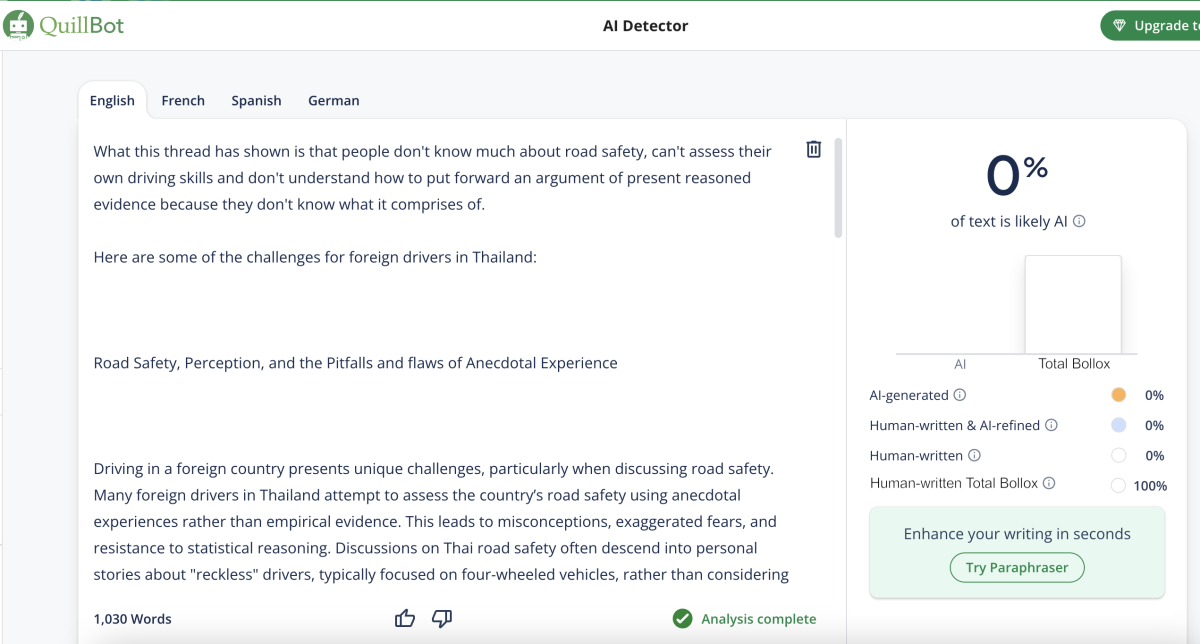Image resolution: width=1200 pixels, height=644 pixels.
Task: Switch to the Spanish language tab
Action: pos(256,101)
